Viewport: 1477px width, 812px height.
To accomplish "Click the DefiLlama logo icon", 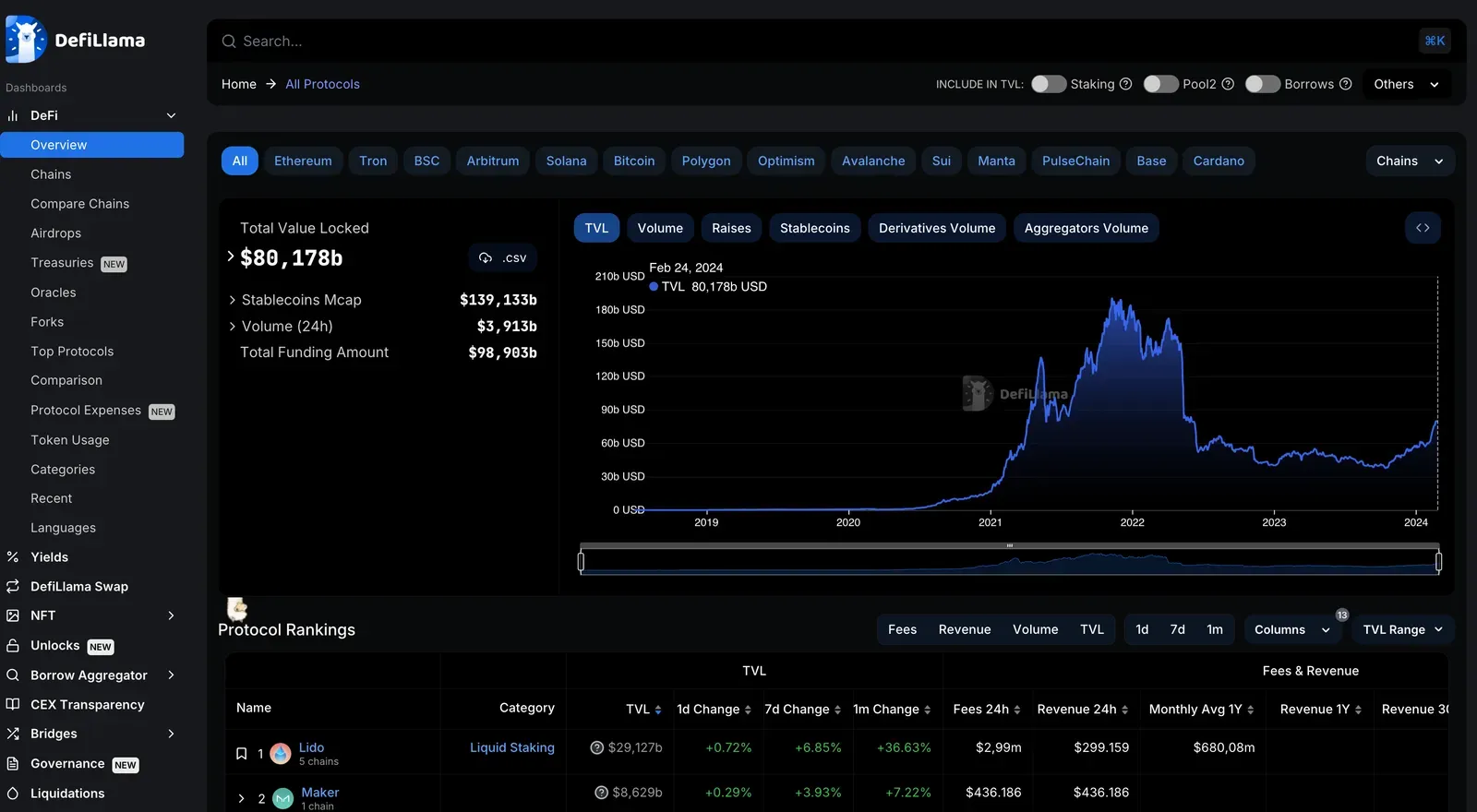I will tap(26, 40).
